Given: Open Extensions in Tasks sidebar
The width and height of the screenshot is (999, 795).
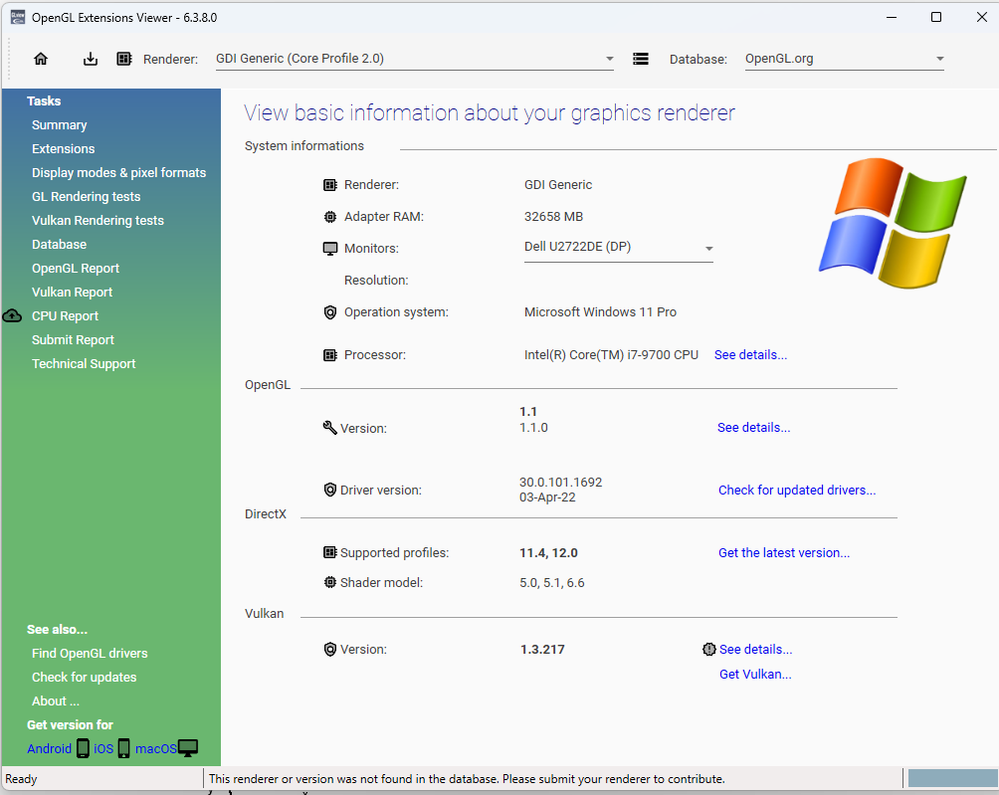Looking at the screenshot, I should pos(63,148).
